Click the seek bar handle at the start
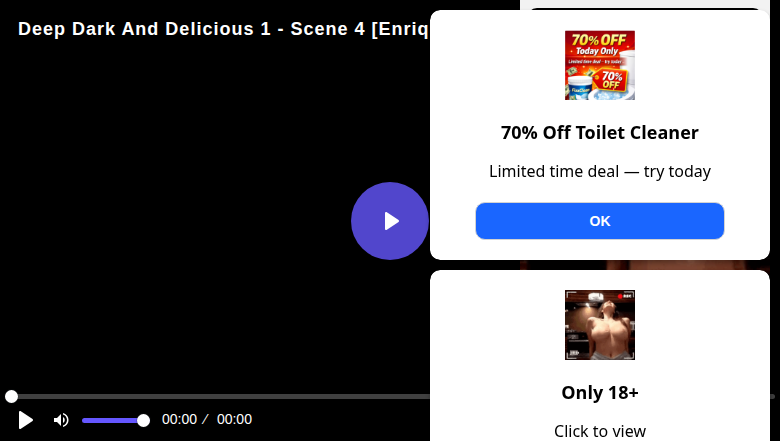 pyautogui.click(x=11, y=396)
